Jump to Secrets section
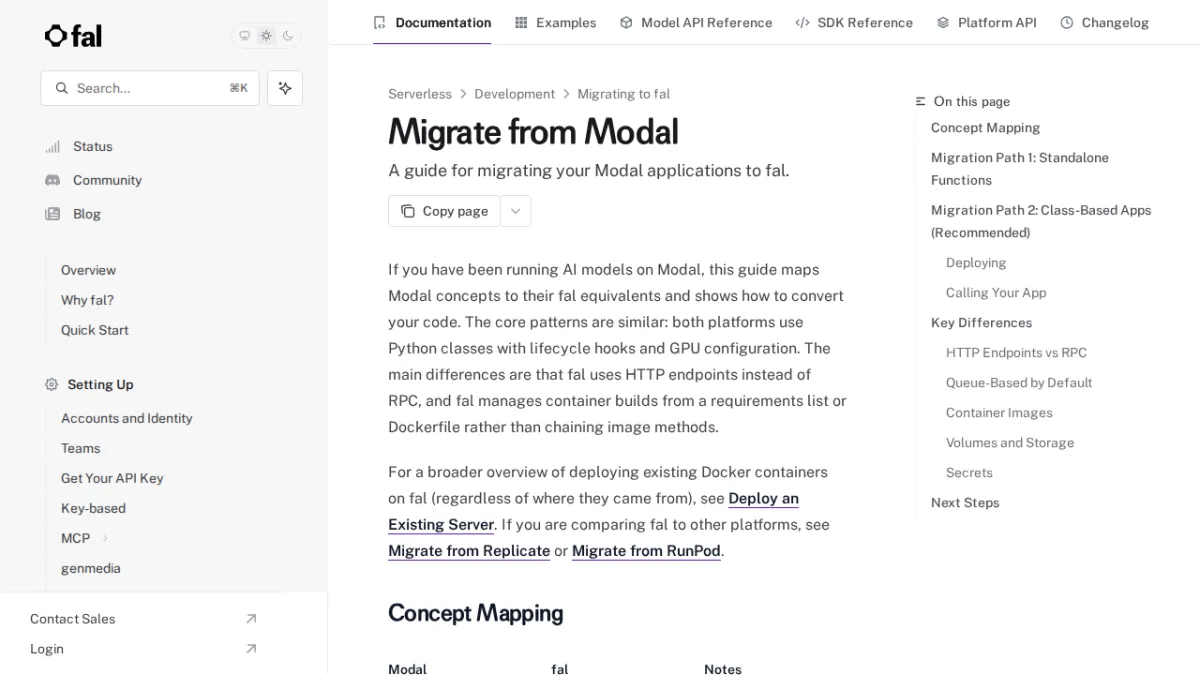Image resolution: width=1200 pixels, height=675 pixels. pos(969,473)
